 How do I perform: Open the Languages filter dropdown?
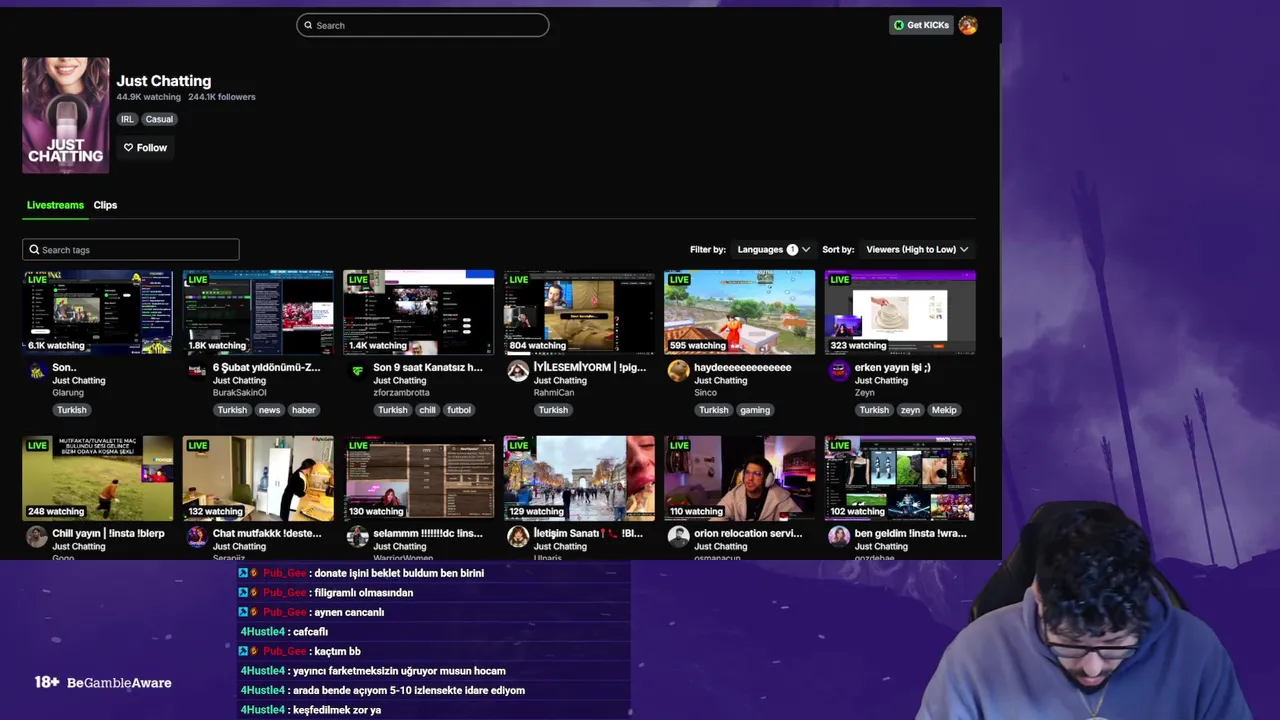pos(773,249)
